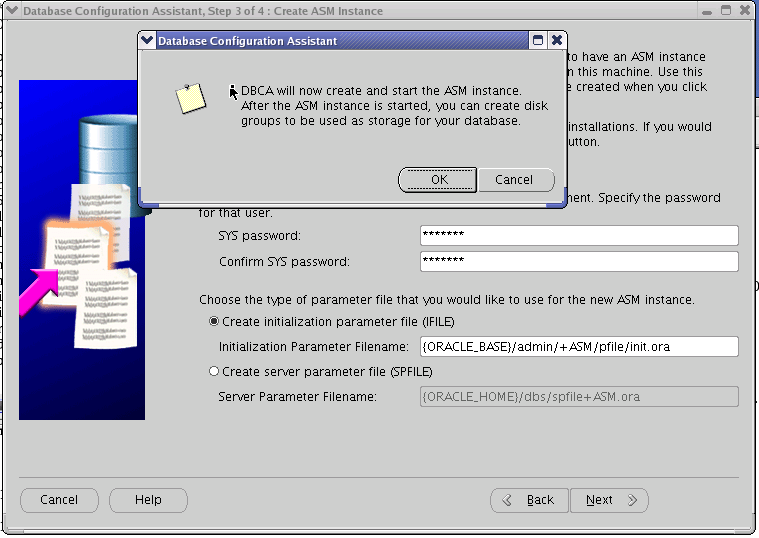
Task: Open Help for the wizard
Action: [148, 500]
